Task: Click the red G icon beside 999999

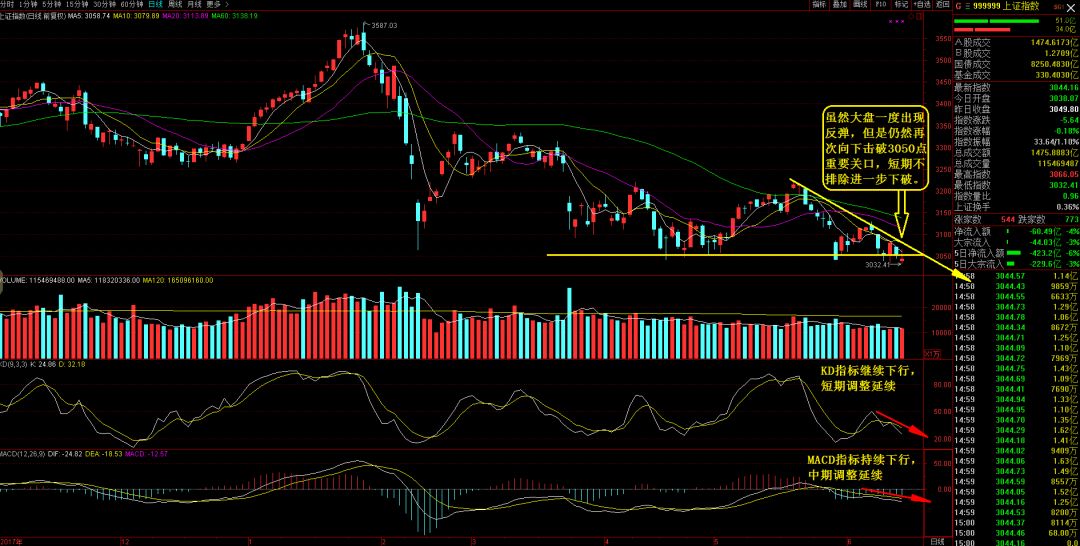Action: [958, 6]
